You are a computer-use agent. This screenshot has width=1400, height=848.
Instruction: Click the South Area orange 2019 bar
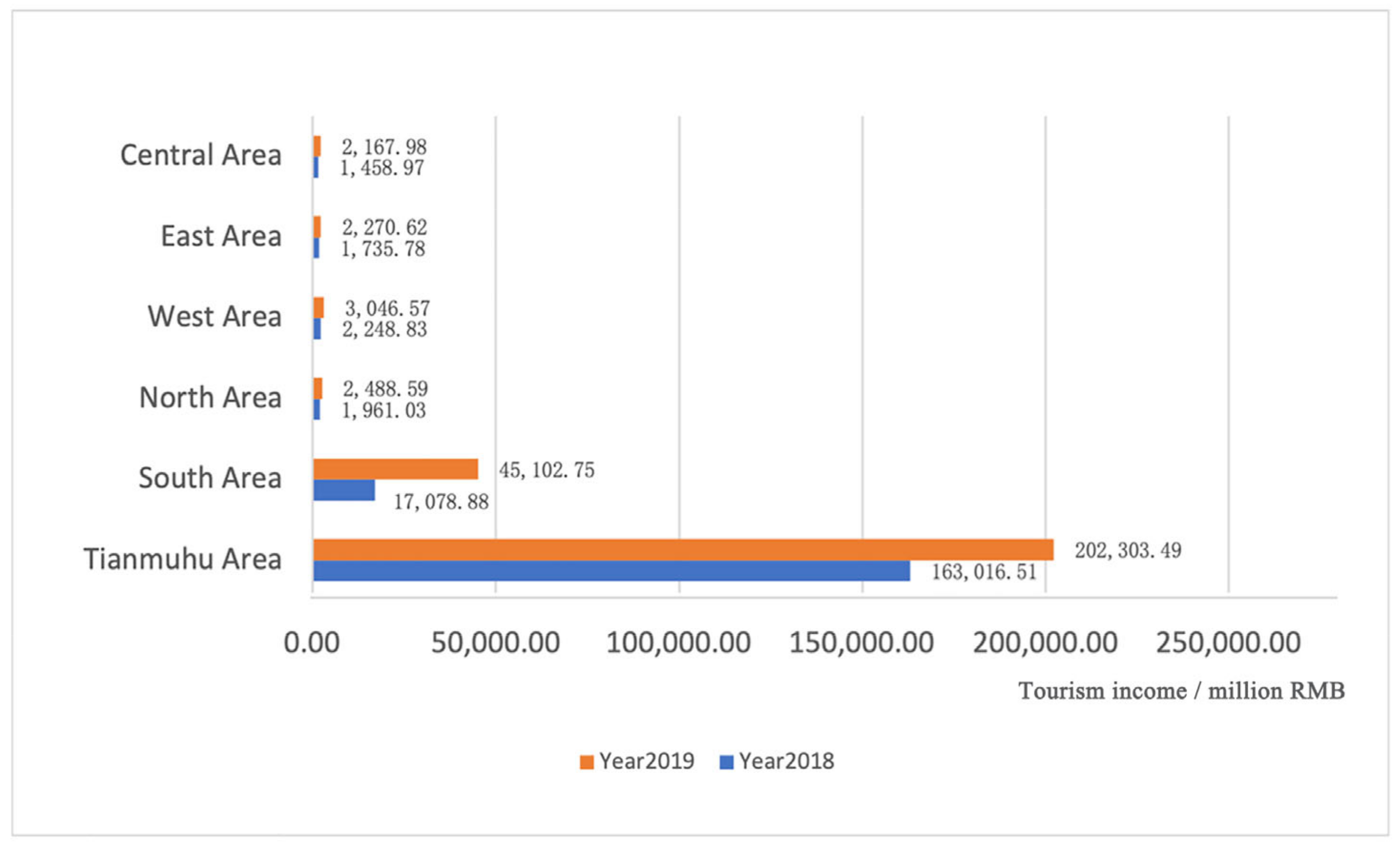pyautogui.click(x=395, y=469)
